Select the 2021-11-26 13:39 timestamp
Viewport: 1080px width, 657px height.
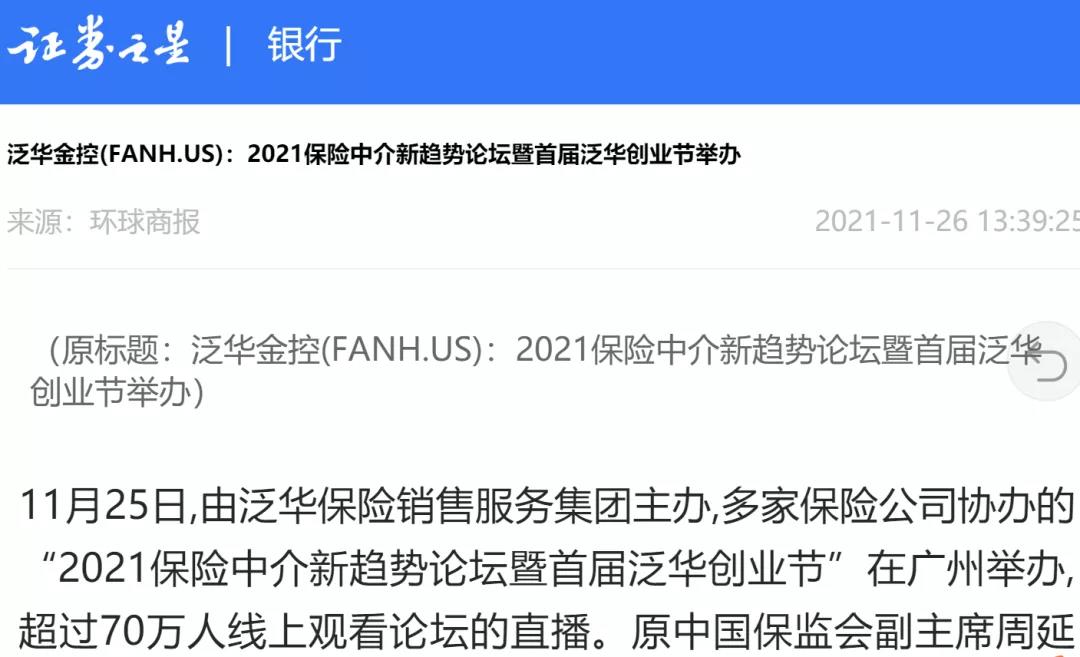pos(947,221)
